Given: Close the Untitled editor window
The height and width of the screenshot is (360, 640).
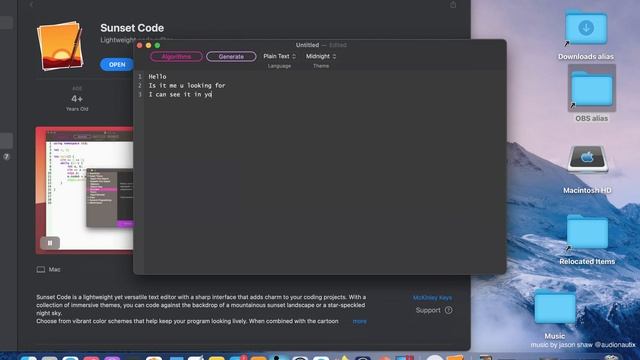Looking at the screenshot, I should (140, 45).
